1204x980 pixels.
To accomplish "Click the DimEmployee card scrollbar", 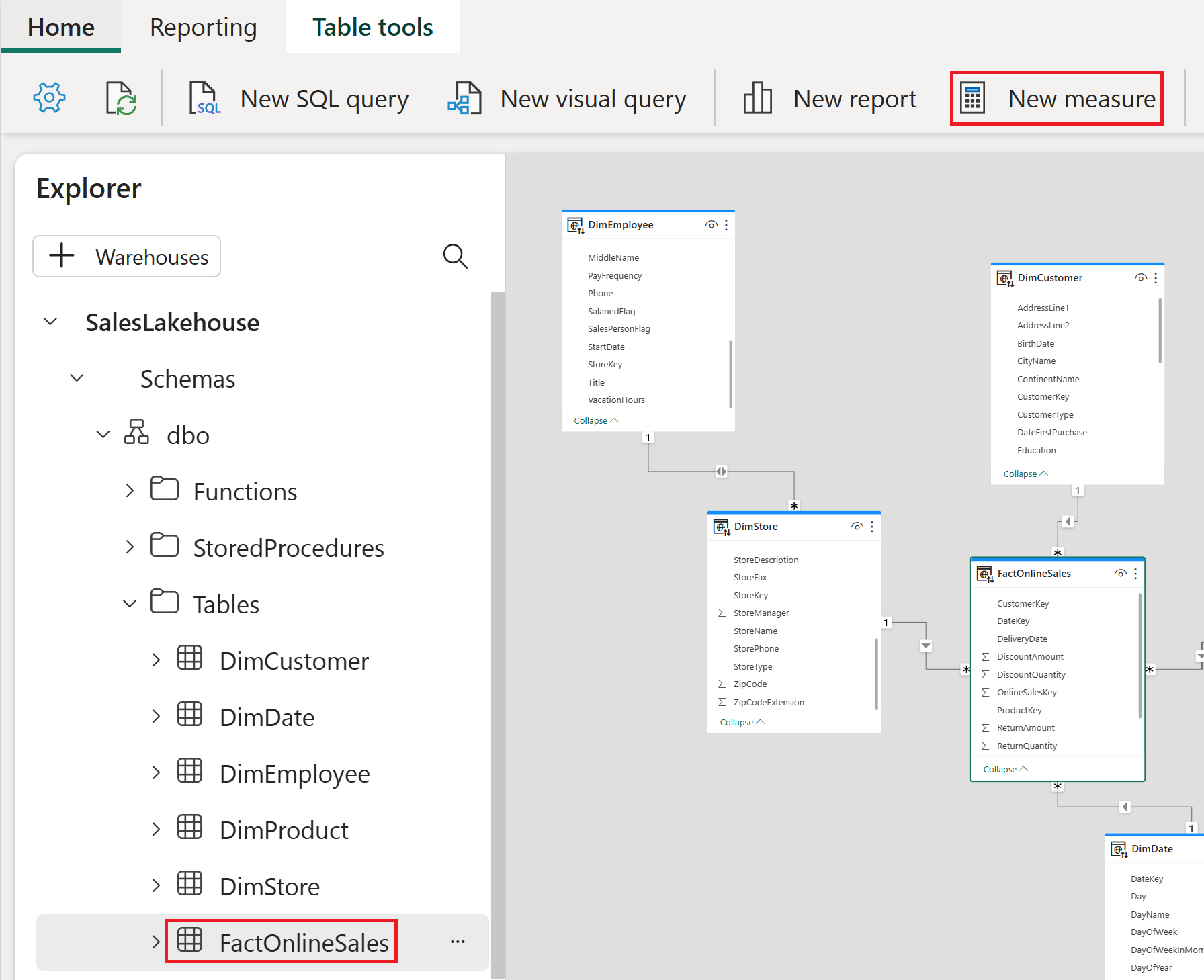I will [x=731, y=373].
